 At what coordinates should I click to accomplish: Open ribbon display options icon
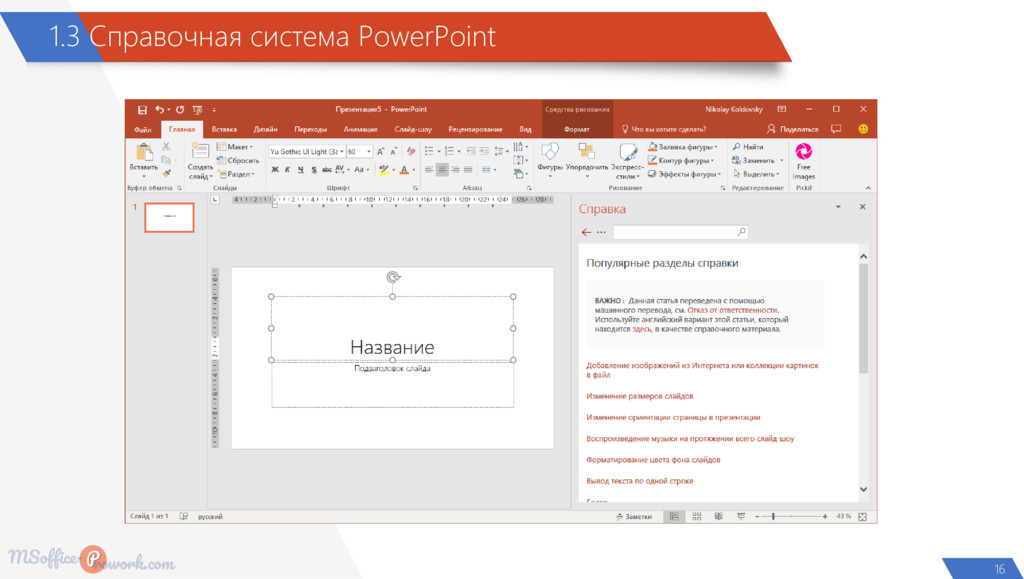[x=781, y=110]
